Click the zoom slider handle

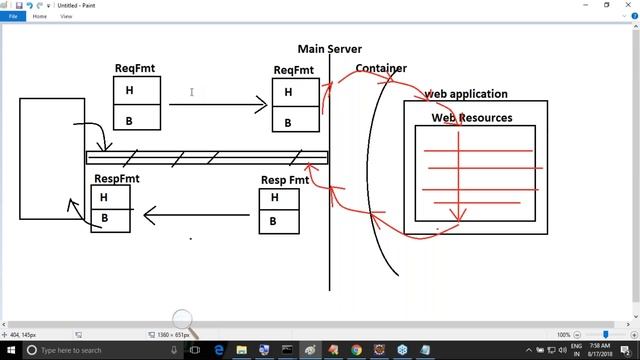click(606, 335)
